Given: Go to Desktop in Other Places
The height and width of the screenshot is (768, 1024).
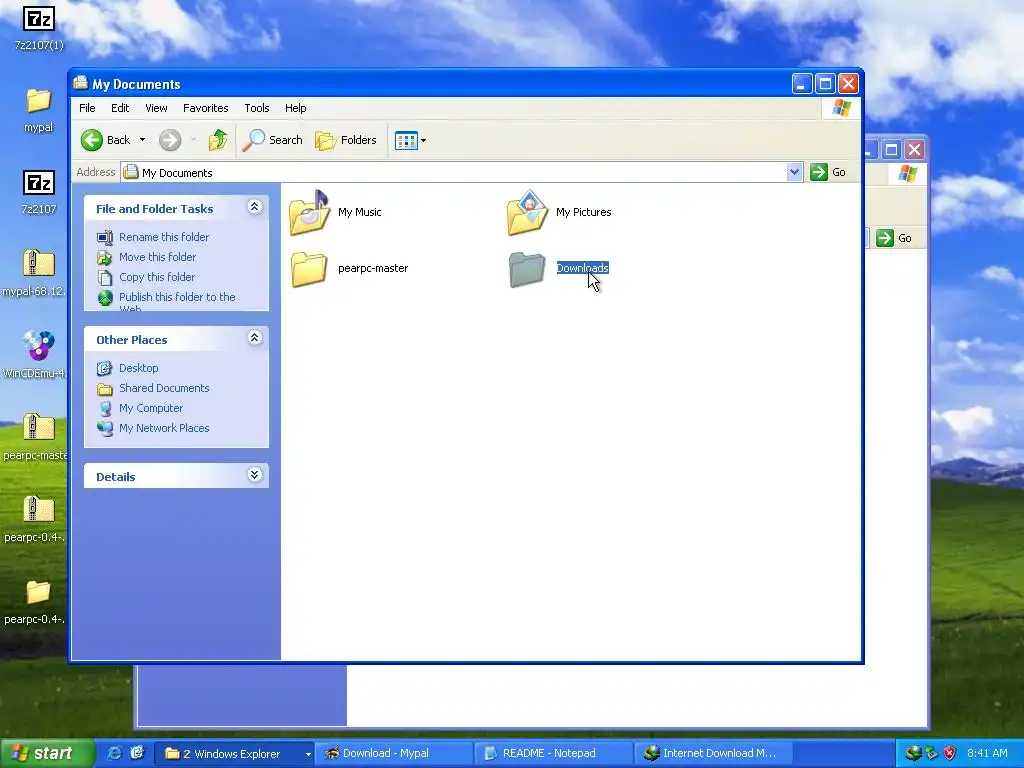Looking at the screenshot, I should tap(138, 368).
